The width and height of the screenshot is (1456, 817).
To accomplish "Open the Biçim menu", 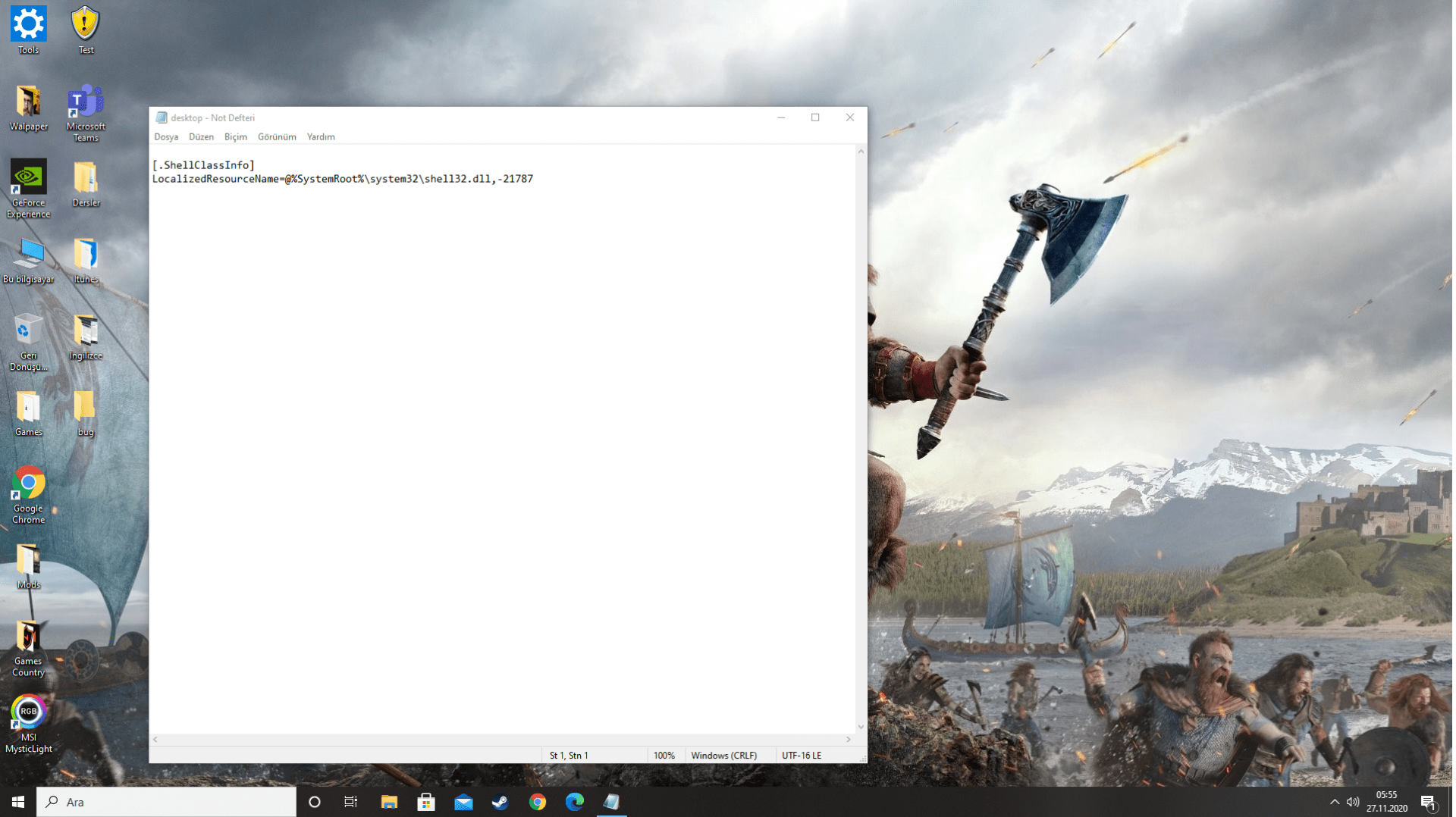I will pos(236,137).
